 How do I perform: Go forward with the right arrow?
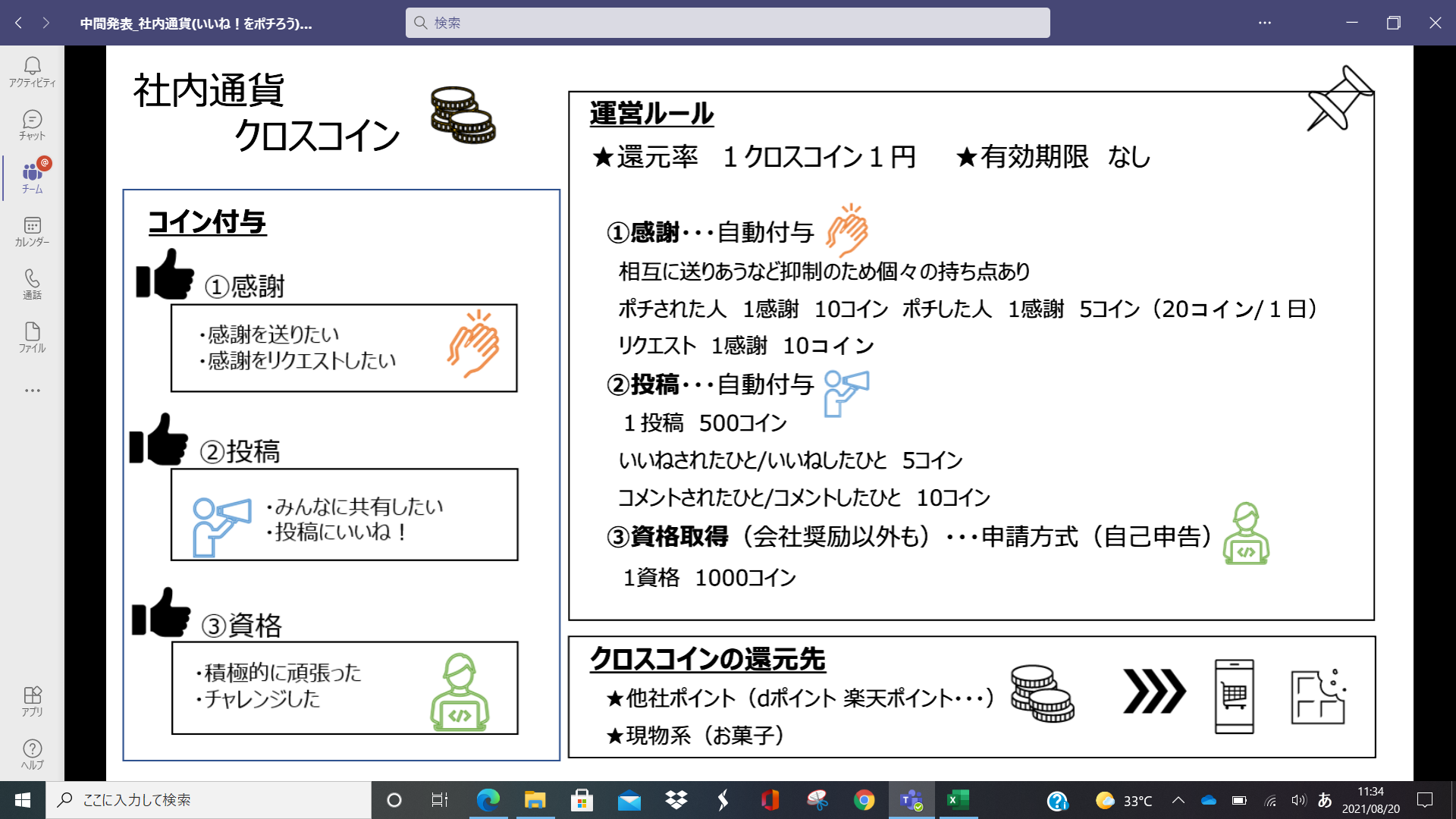click(x=46, y=23)
